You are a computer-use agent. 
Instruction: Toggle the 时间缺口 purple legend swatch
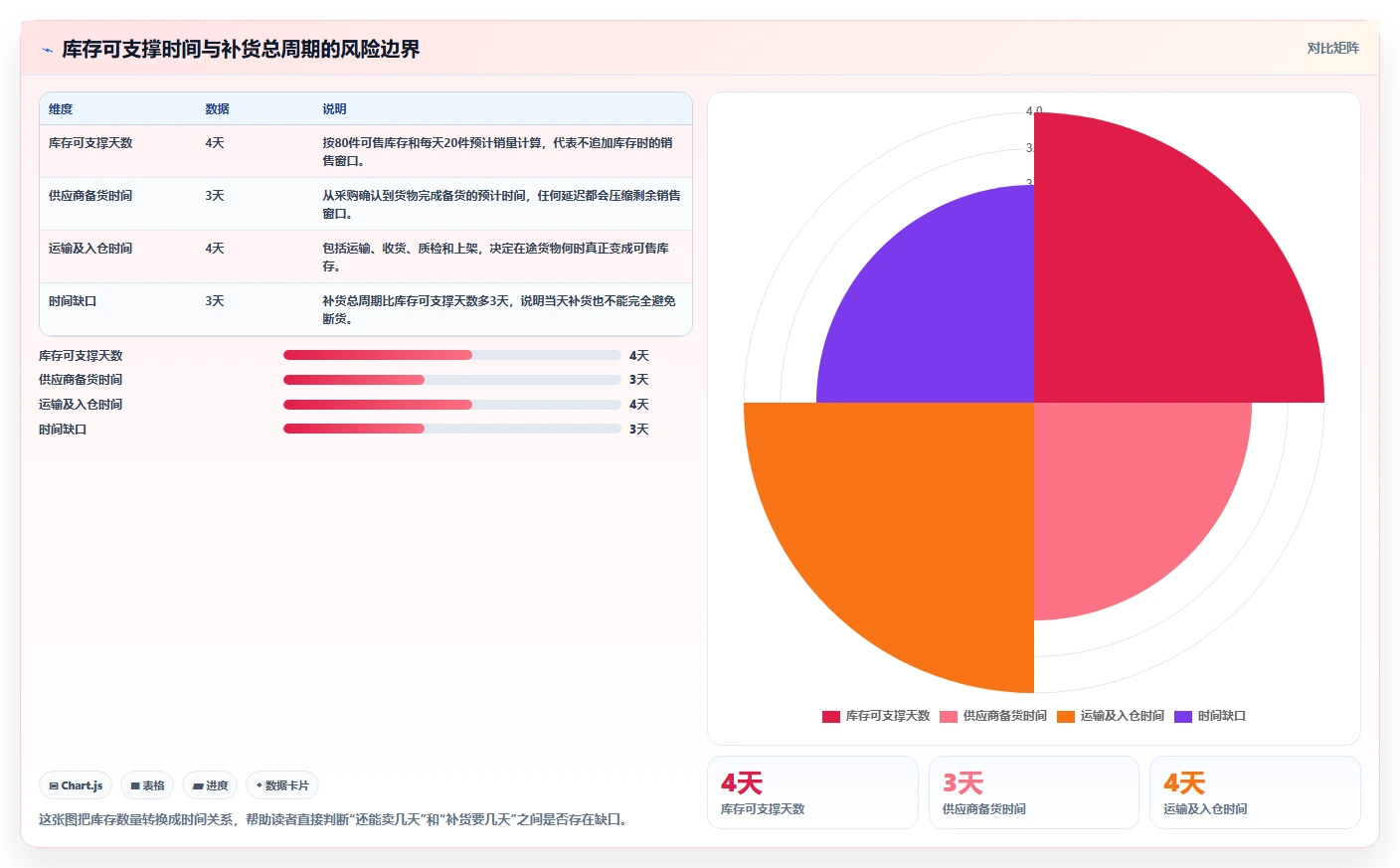(1183, 716)
